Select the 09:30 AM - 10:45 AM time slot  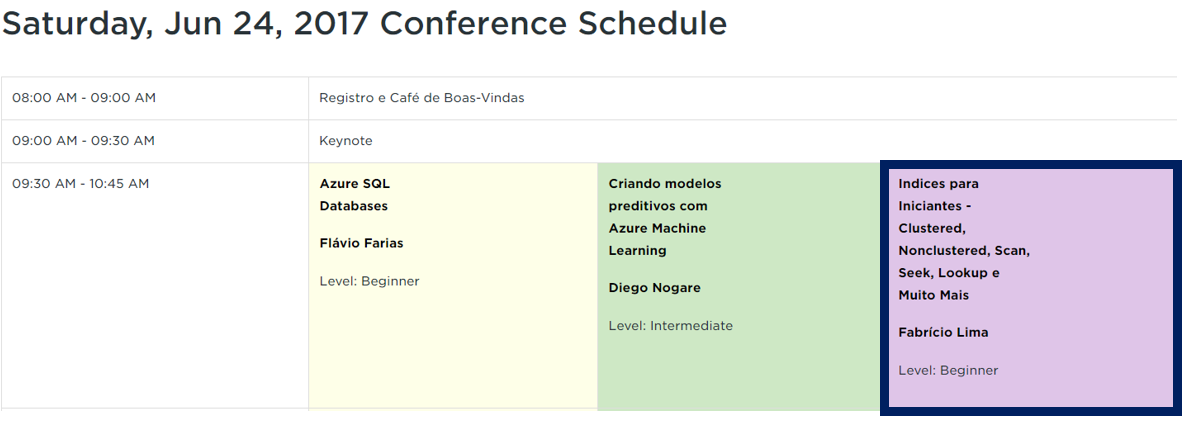(80, 184)
